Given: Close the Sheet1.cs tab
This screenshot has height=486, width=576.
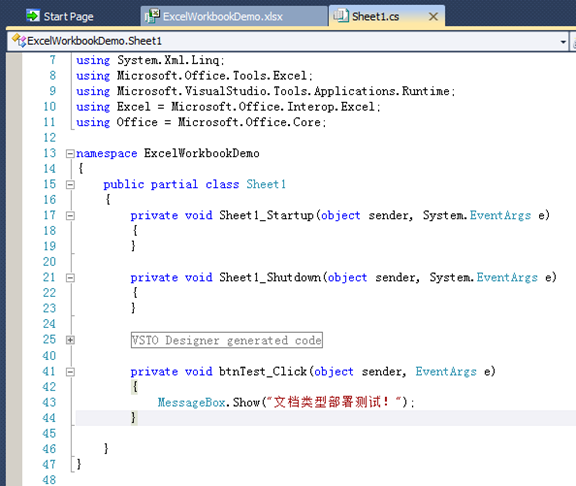Looking at the screenshot, I should pyautogui.click(x=433, y=17).
